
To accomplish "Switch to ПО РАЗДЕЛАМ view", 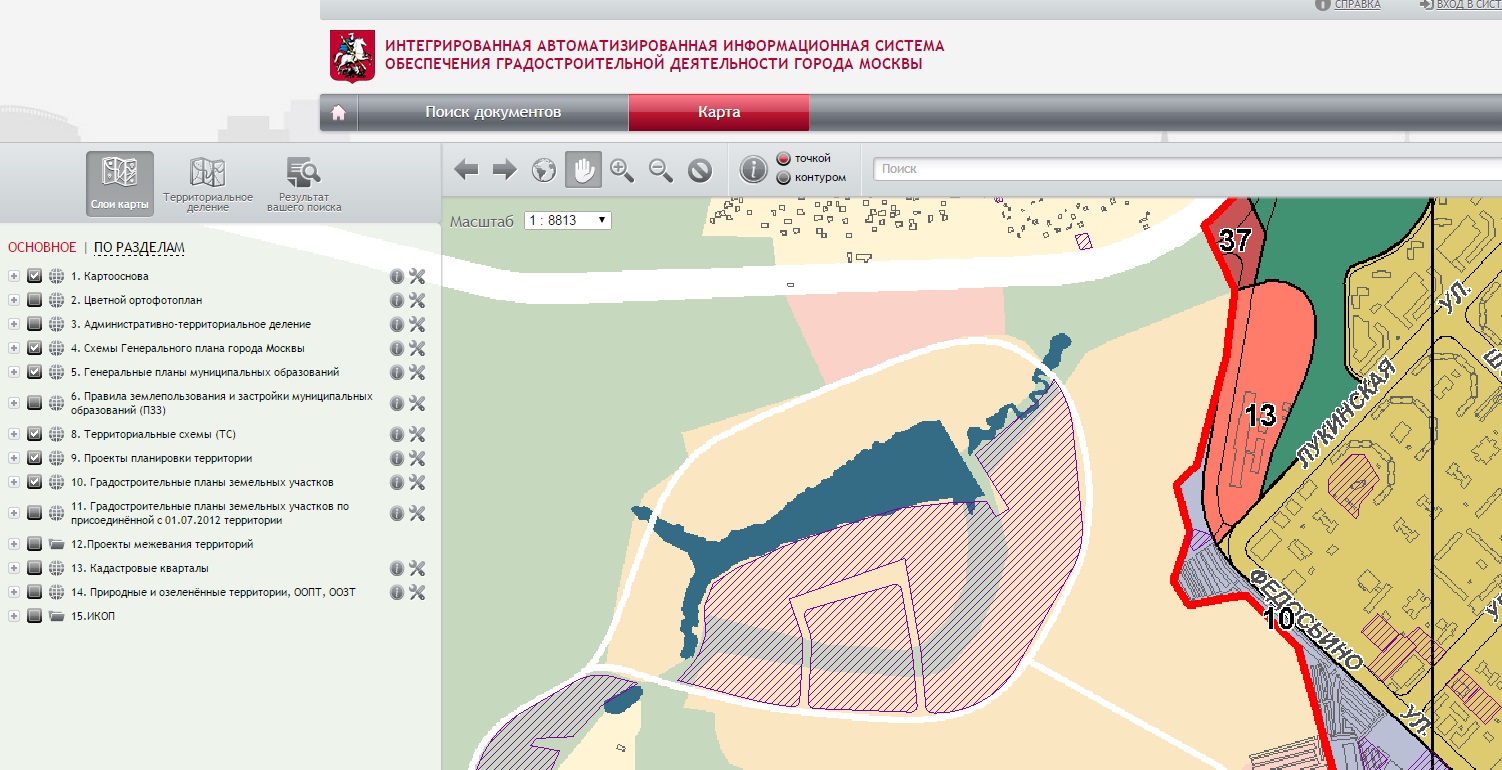I will (139, 248).
